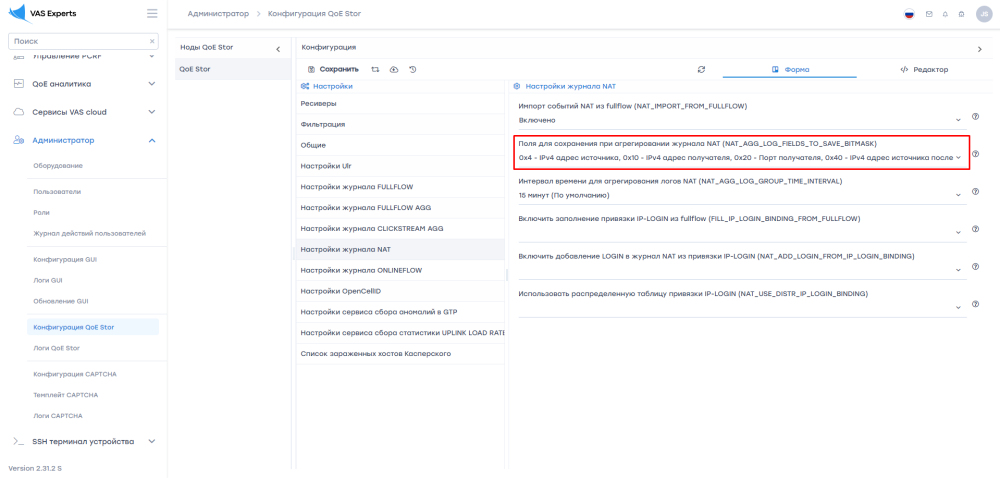Select Настройки журнала FULLFLOW section

357,187
